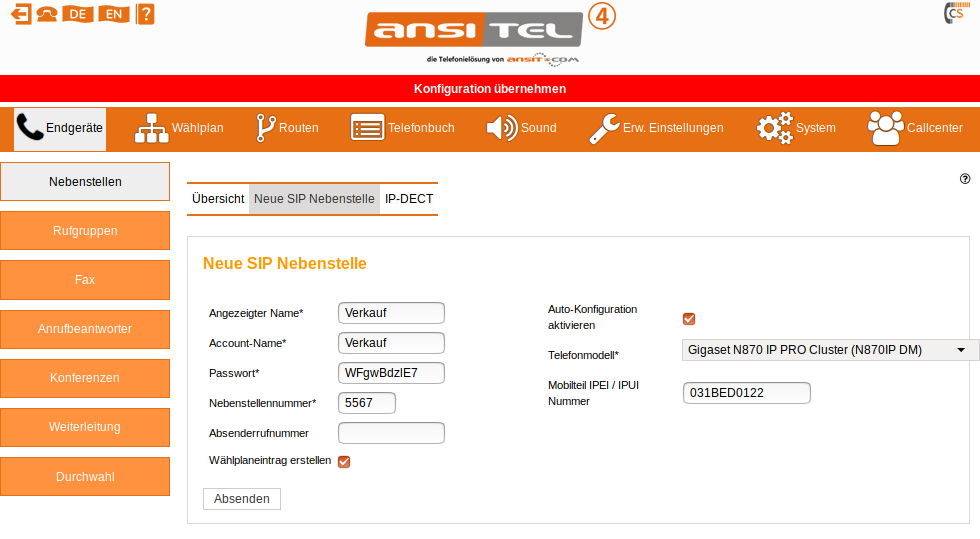Expand the Telefonmodell dropdown
The image size is (980, 539).
point(829,350)
